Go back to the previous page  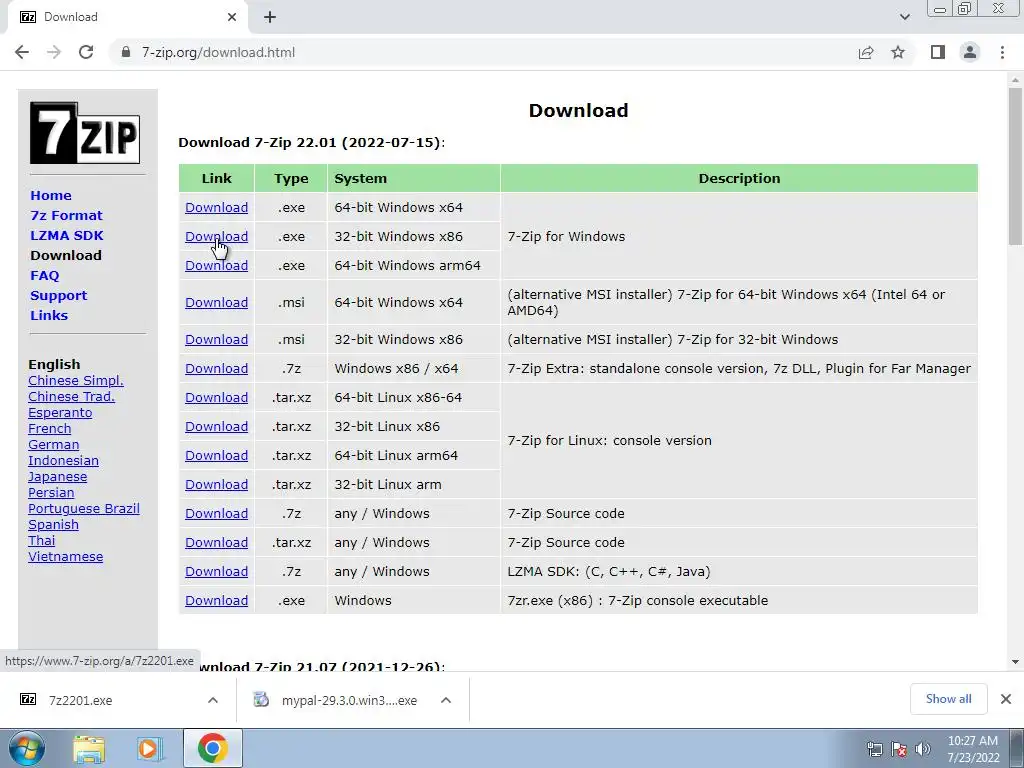pos(22,52)
